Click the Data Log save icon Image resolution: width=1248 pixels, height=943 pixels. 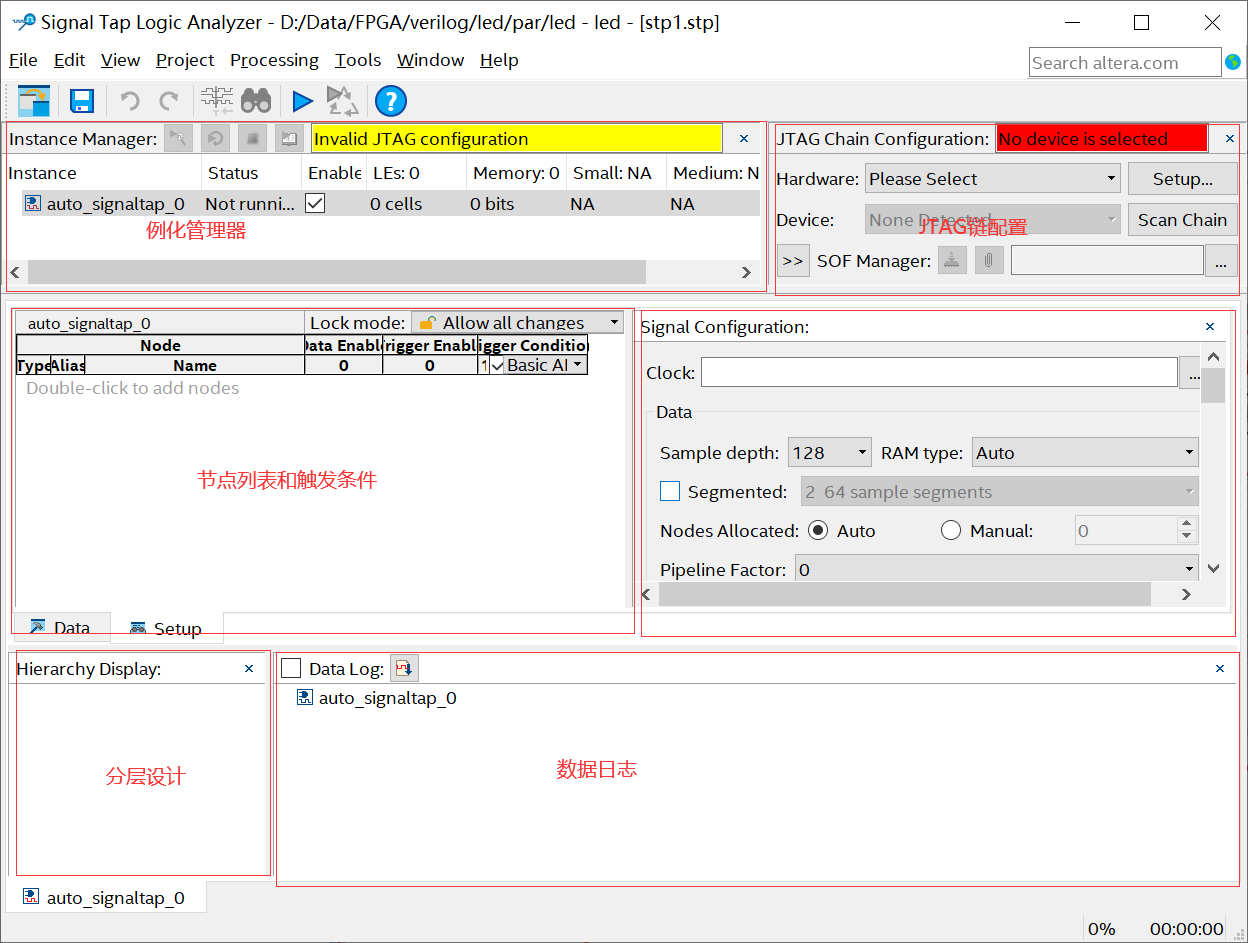pos(404,668)
